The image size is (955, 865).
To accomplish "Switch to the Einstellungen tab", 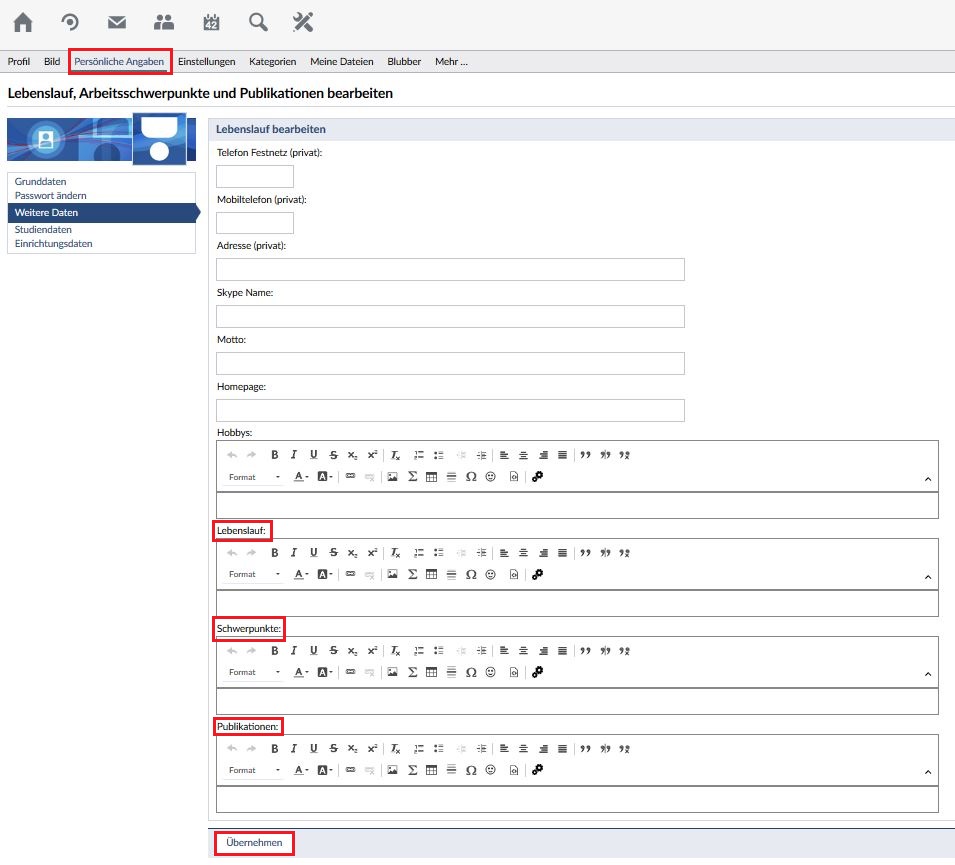I will [x=206, y=62].
